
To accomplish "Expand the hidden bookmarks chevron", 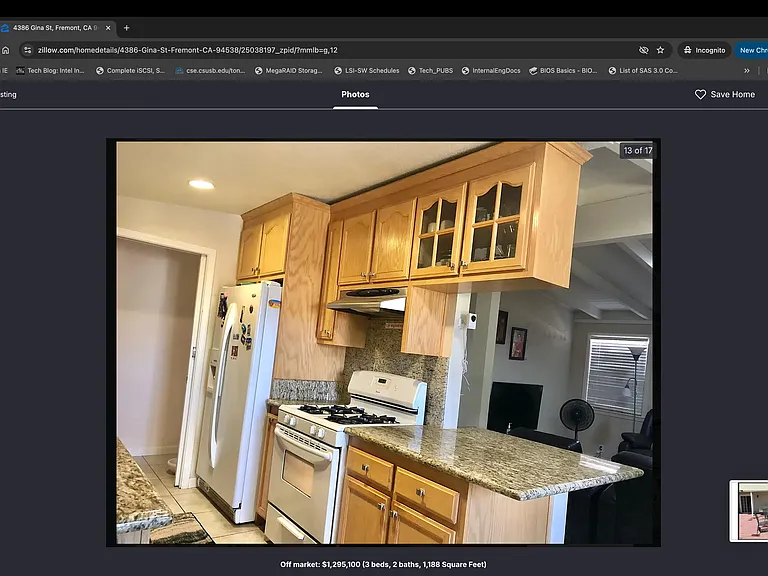I will 746,71.
